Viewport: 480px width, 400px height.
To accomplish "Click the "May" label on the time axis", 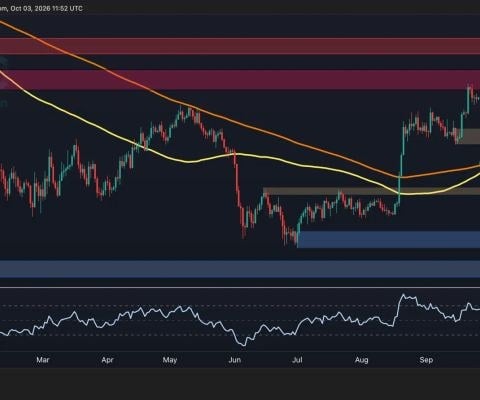I will (x=170, y=360).
